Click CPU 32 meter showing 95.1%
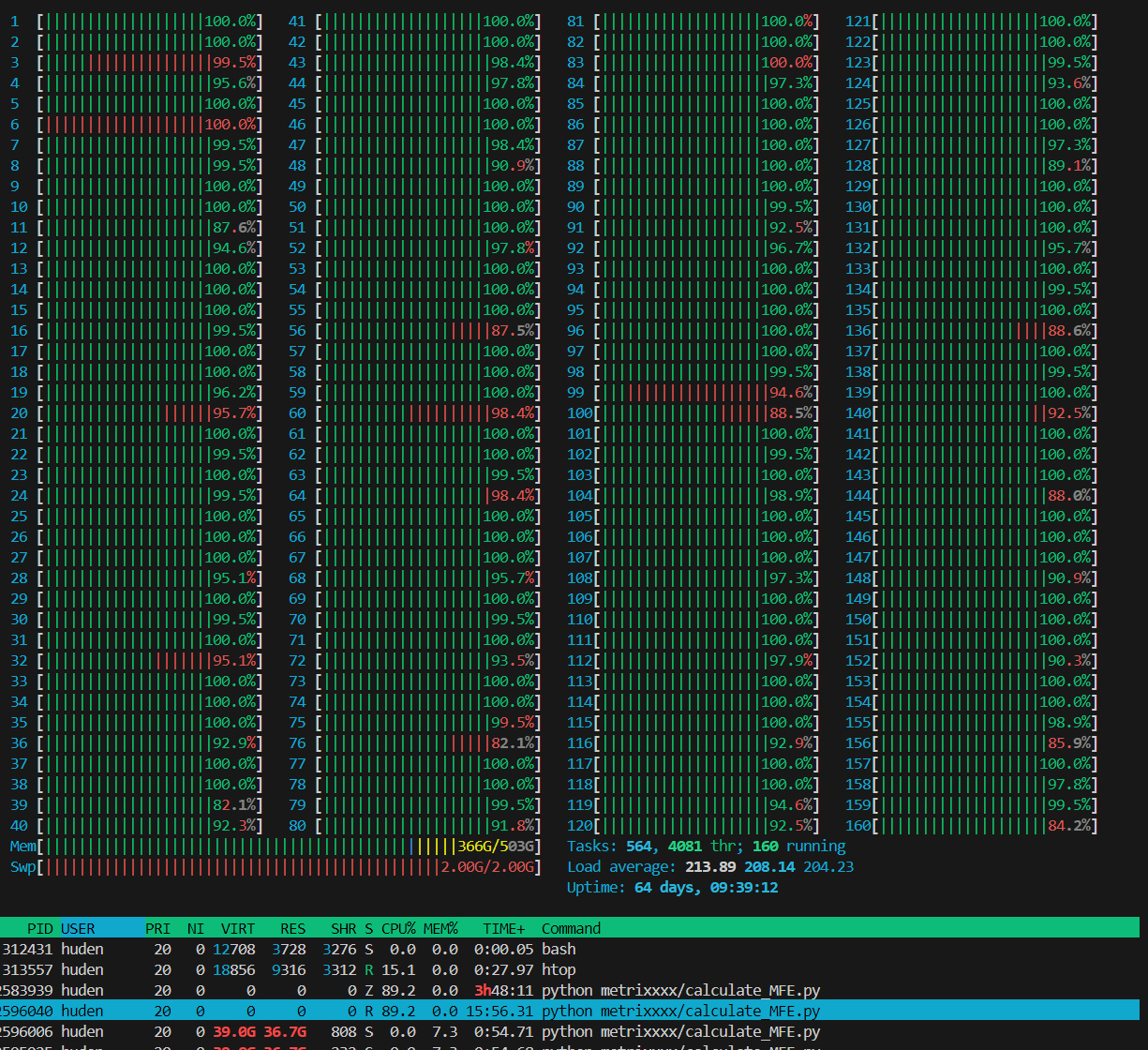Screen dimensions: 1148x1050 [138, 660]
